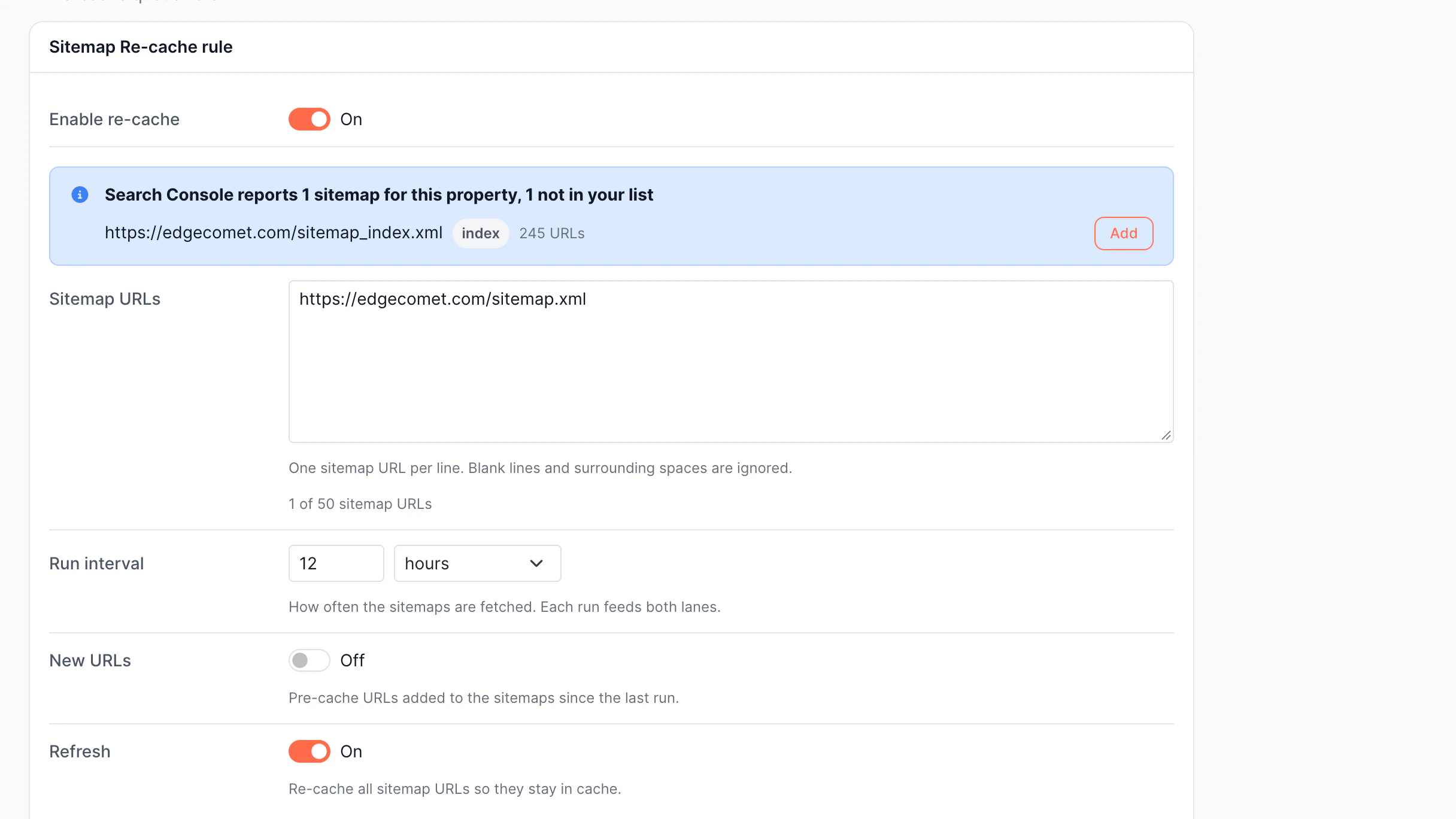Viewport: 1456px width, 819px height.
Task: Click the 'Sitemap Re-cache rule' heading
Action: coord(141,47)
